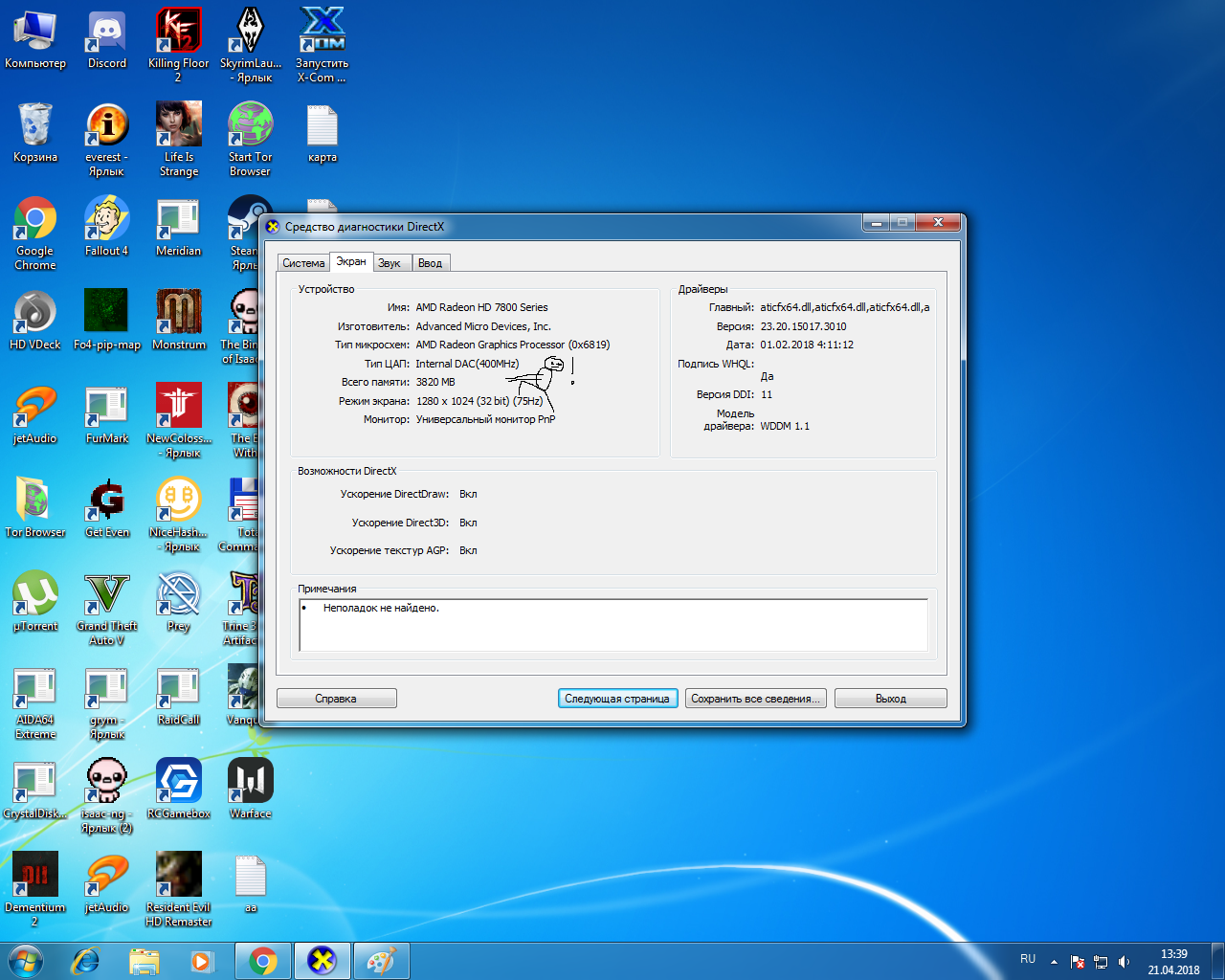This screenshot has height=980, width=1225.
Task: Click the Запустить X-Com shortcut
Action: (x=323, y=45)
